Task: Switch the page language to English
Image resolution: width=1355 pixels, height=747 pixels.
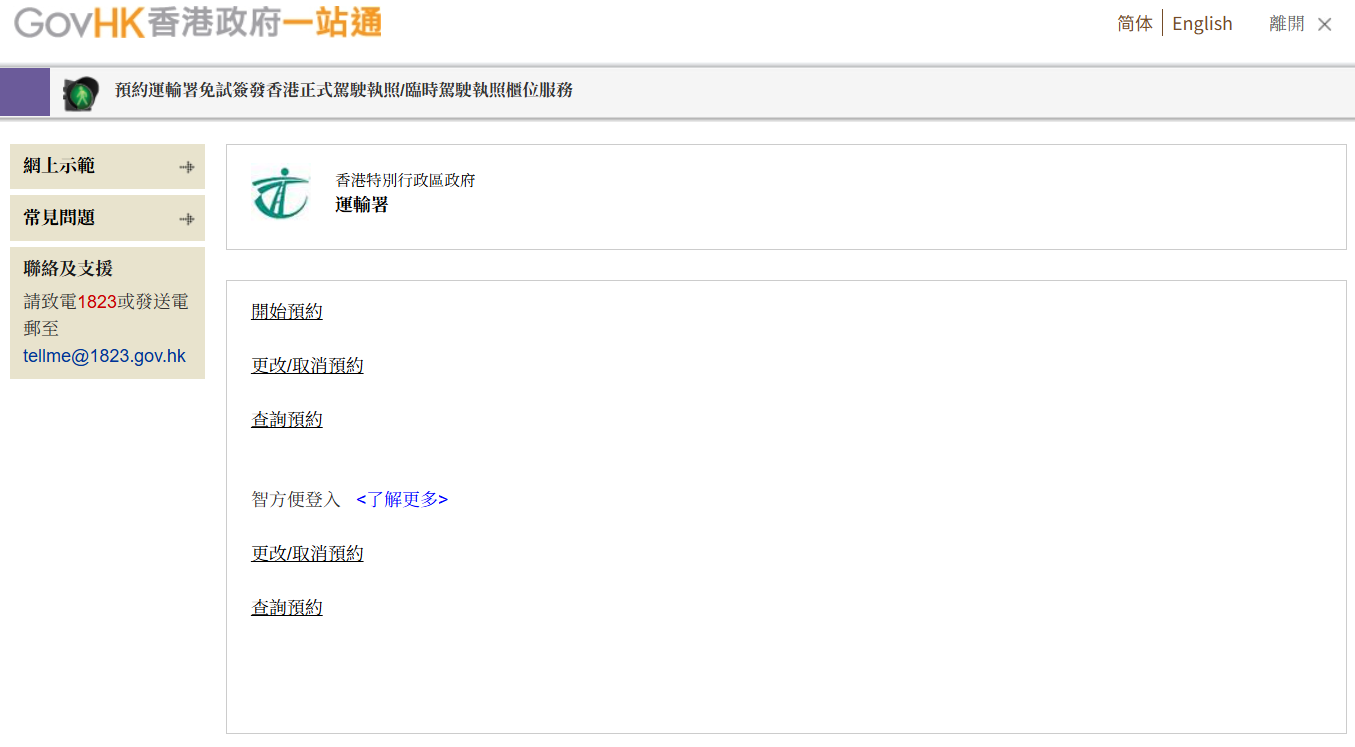Action: coord(1202,23)
